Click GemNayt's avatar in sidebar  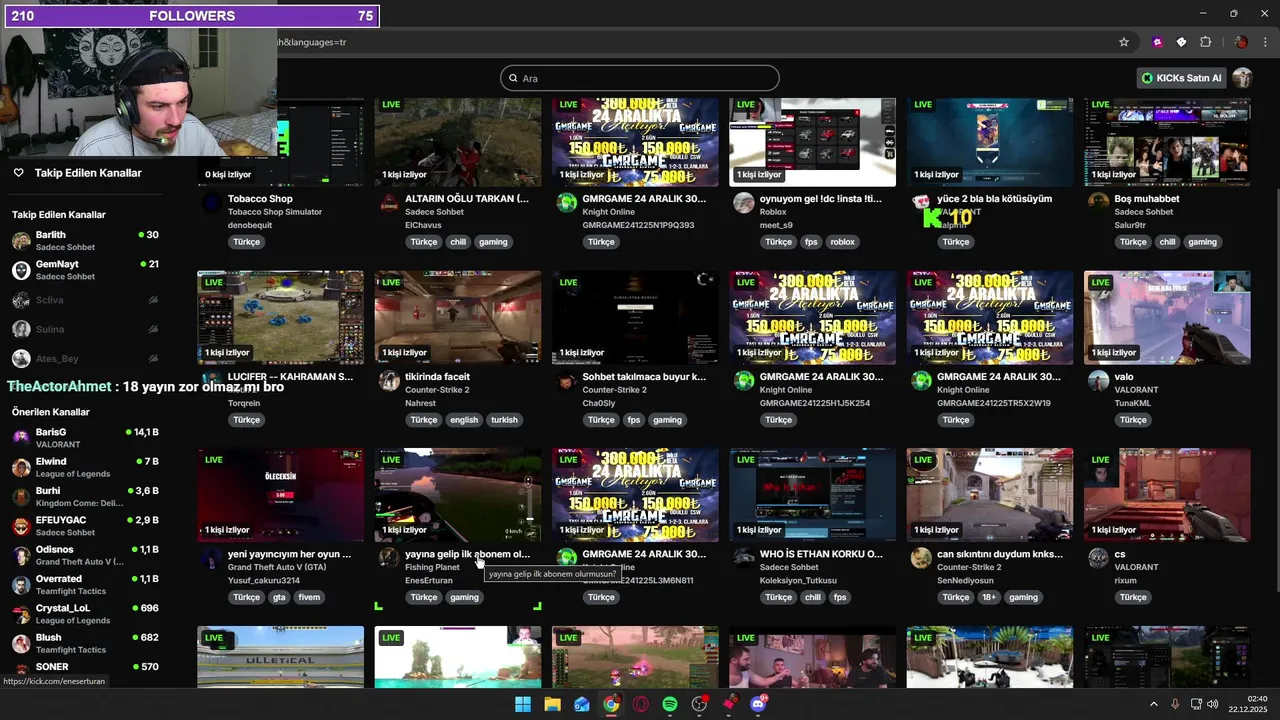(x=21, y=270)
